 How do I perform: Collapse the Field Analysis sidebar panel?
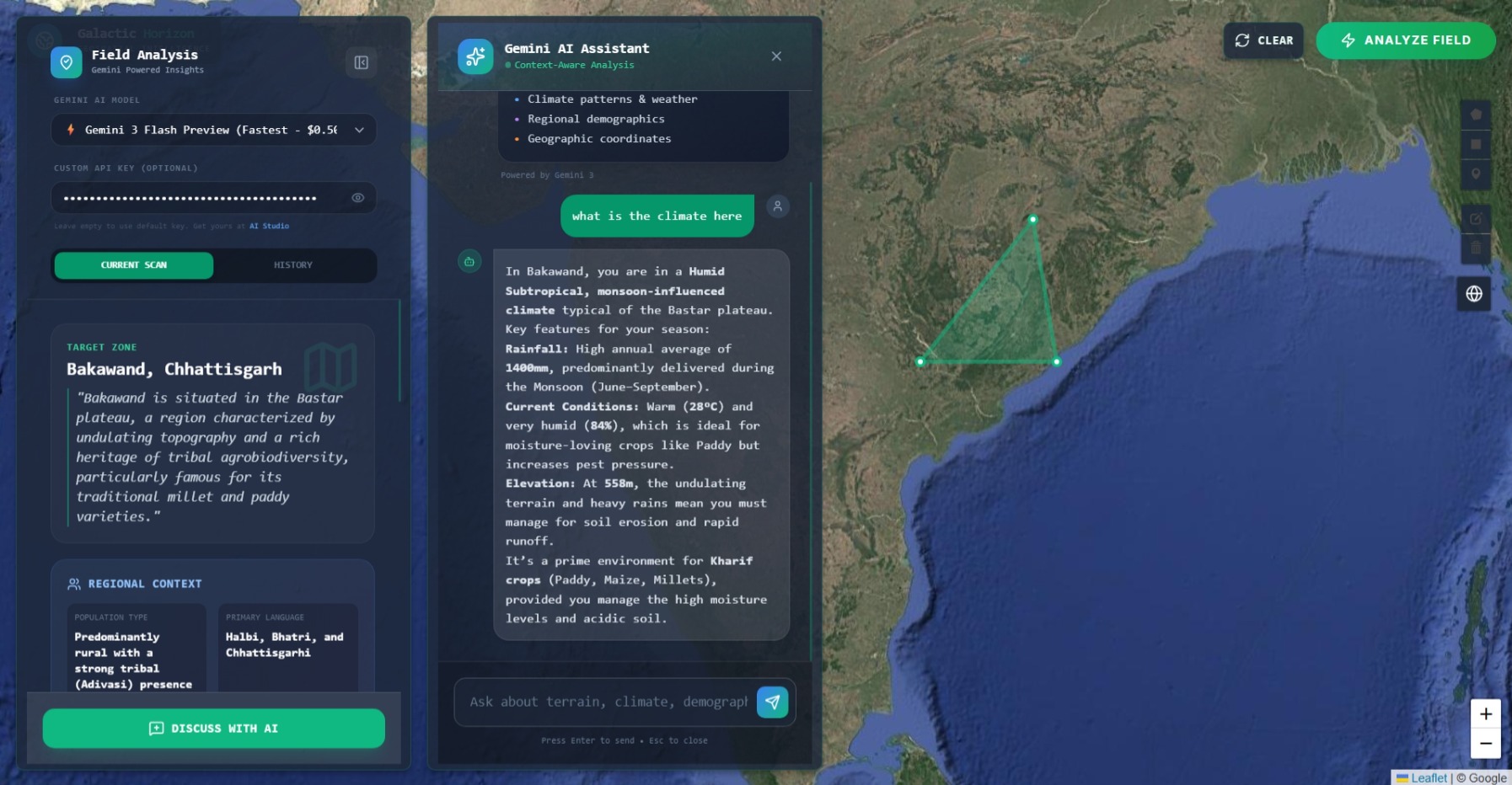[361, 62]
